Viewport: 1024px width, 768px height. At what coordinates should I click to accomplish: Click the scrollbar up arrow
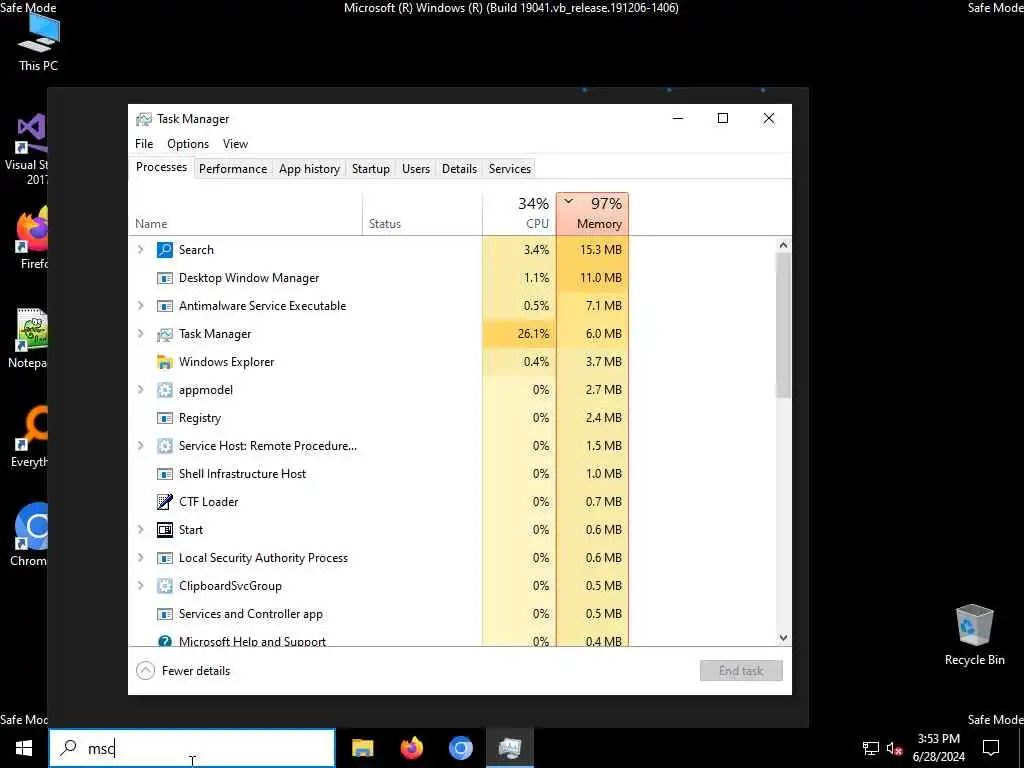(x=783, y=245)
